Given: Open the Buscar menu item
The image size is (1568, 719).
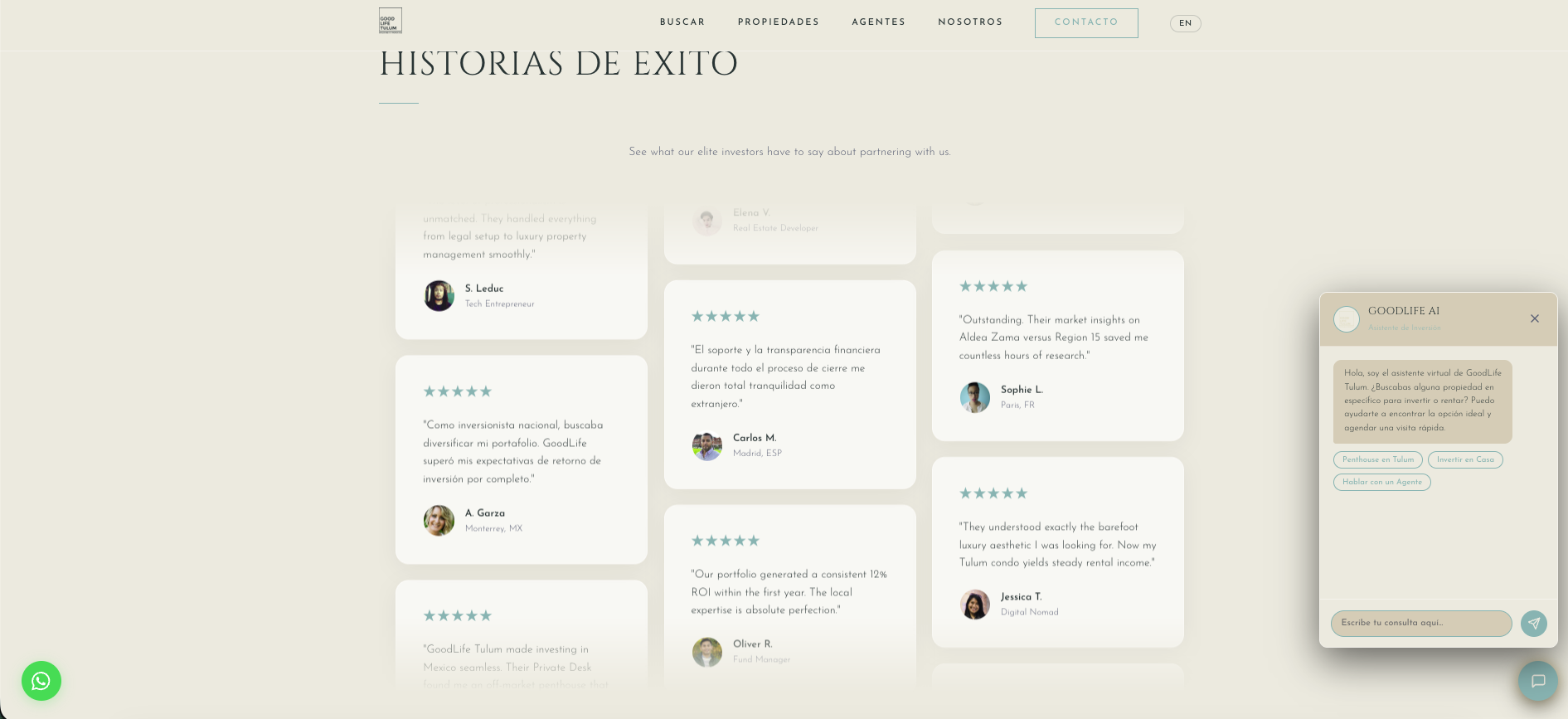Looking at the screenshot, I should pyautogui.click(x=682, y=22).
